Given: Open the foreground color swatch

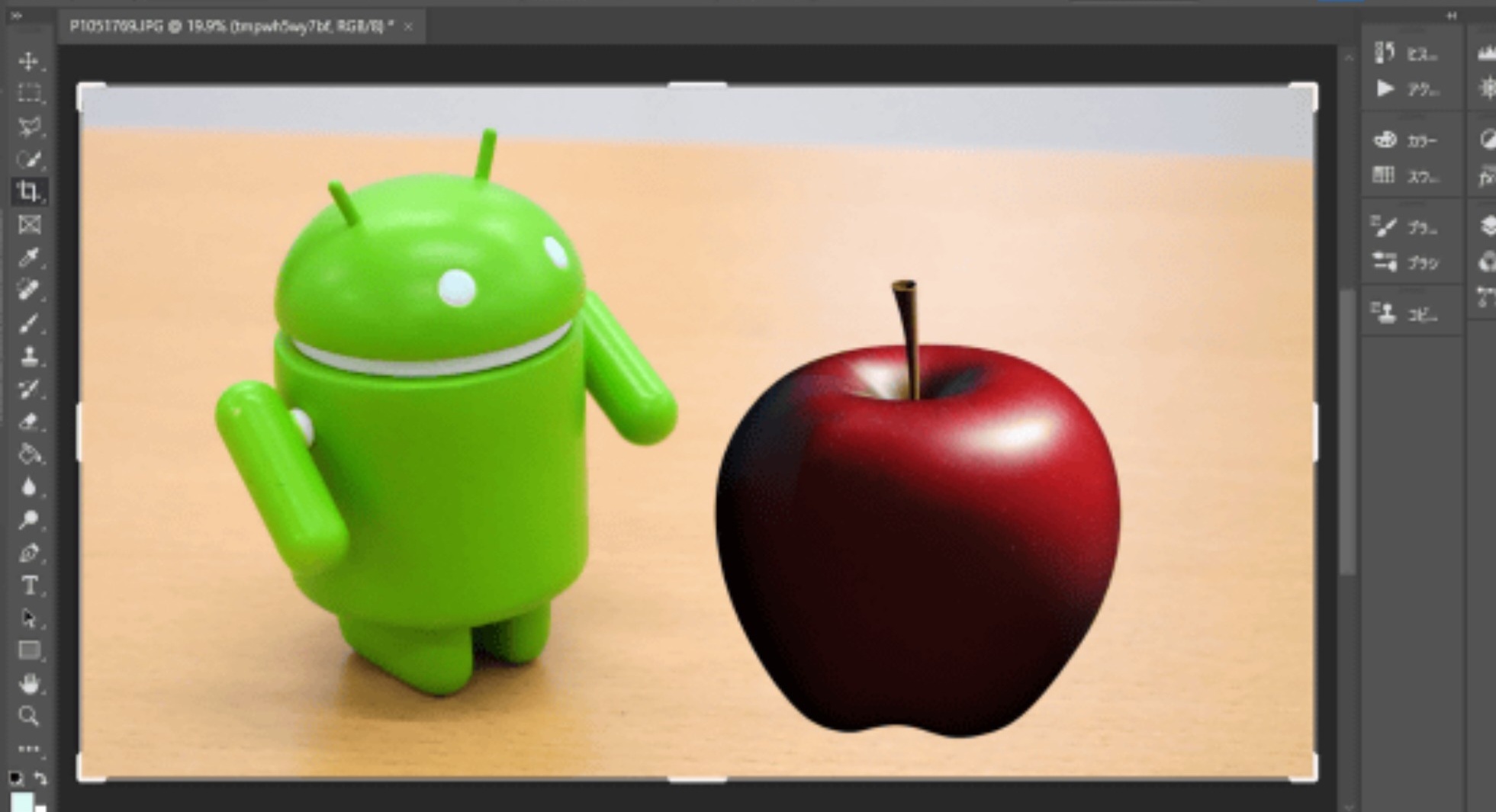Looking at the screenshot, I should [22, 802].
